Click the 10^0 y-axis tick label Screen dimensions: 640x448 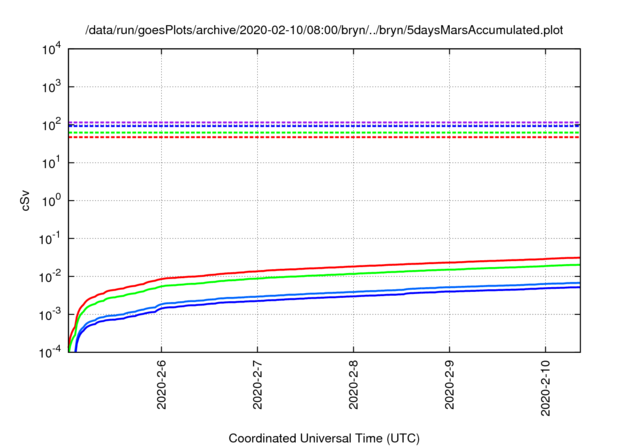(51, 201)
